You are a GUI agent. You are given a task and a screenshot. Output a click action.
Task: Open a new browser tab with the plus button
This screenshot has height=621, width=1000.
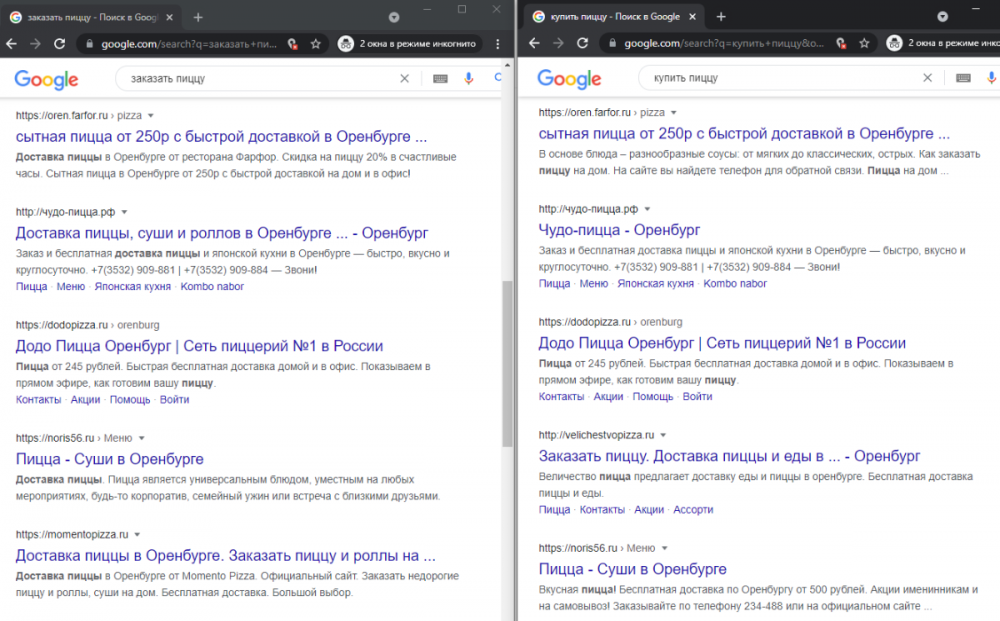[200, 15]
